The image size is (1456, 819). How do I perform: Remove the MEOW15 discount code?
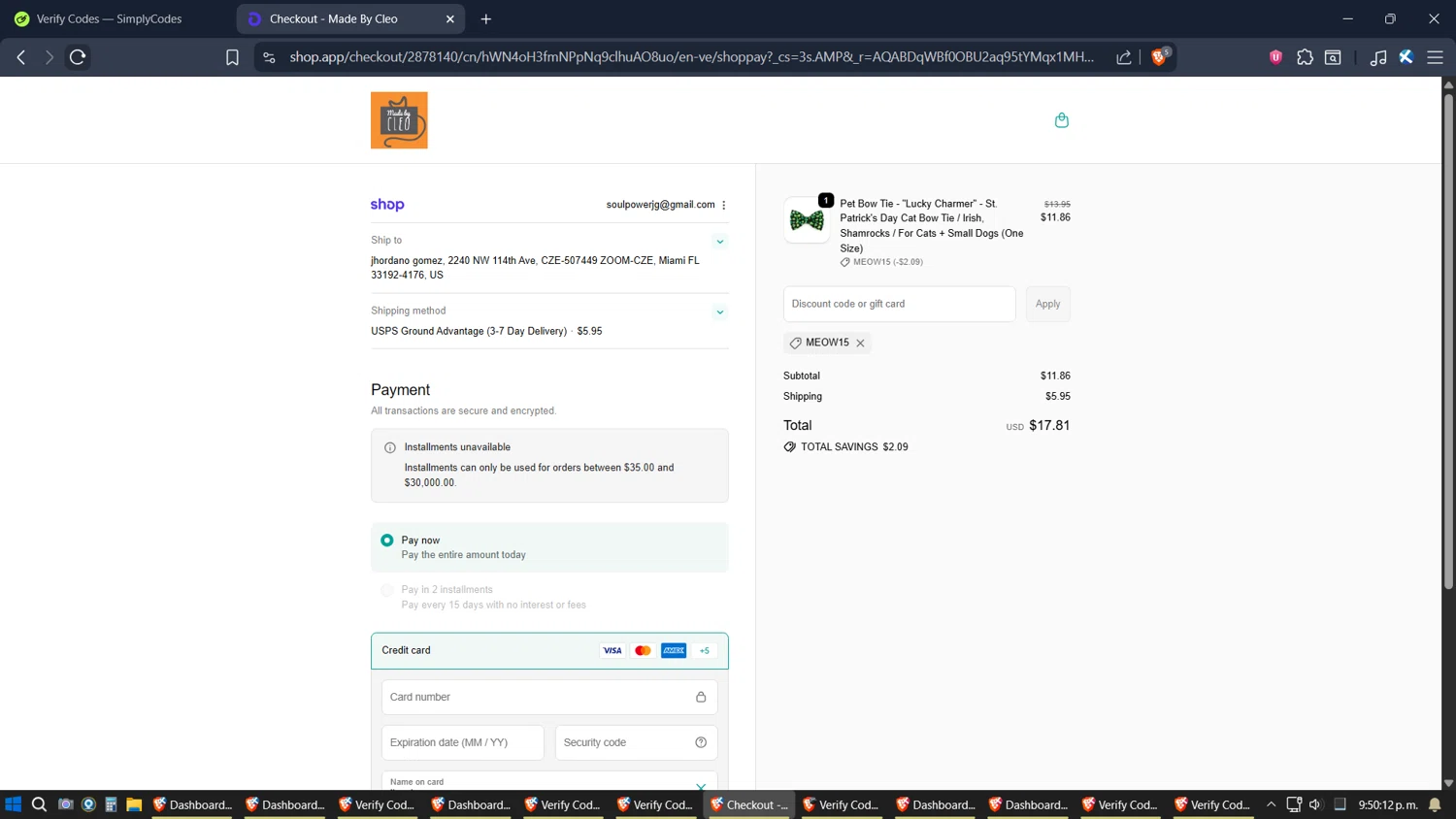tap(860, 343)
